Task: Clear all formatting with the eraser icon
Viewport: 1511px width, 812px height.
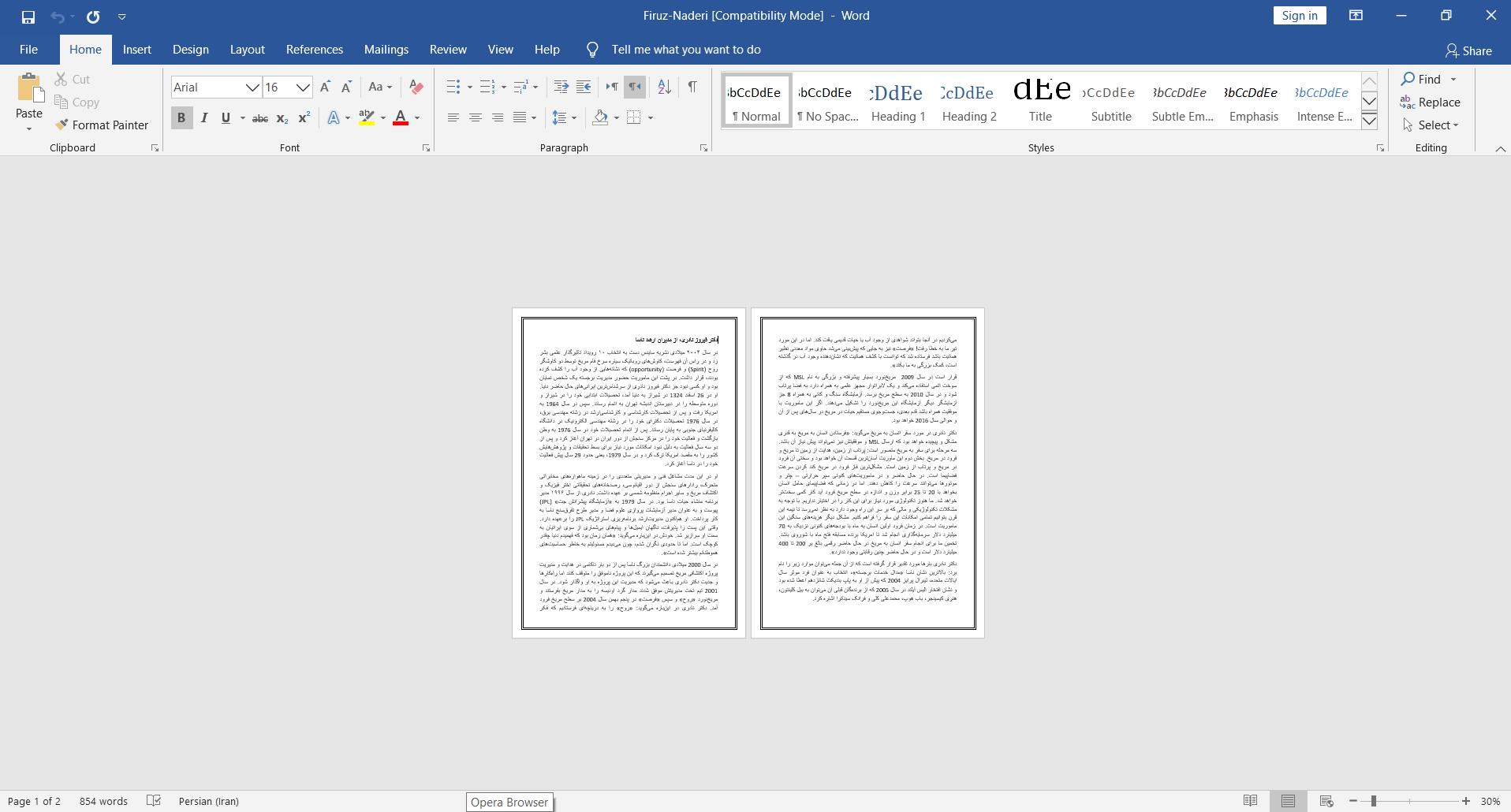Action: click(416, 87)
